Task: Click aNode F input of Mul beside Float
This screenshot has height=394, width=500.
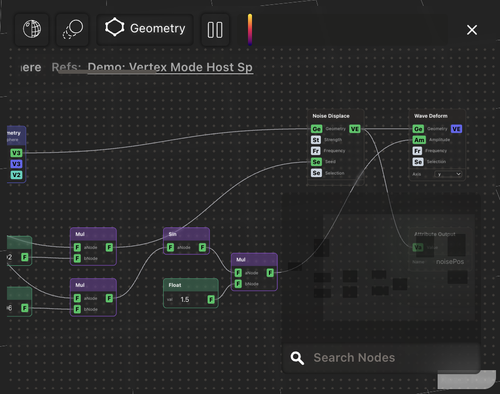Action: [x=238, y=273]
